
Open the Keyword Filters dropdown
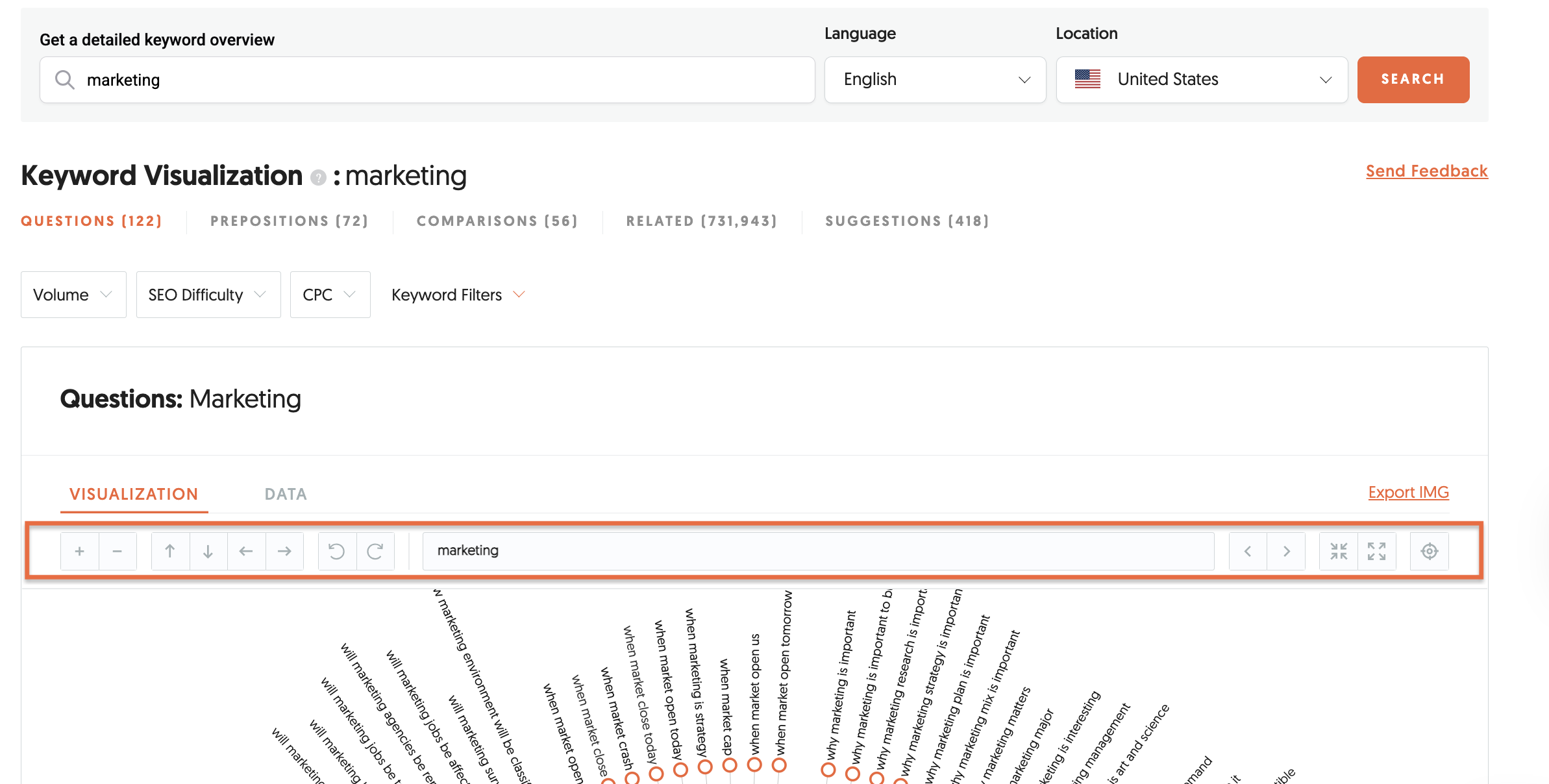click(458, 294)
